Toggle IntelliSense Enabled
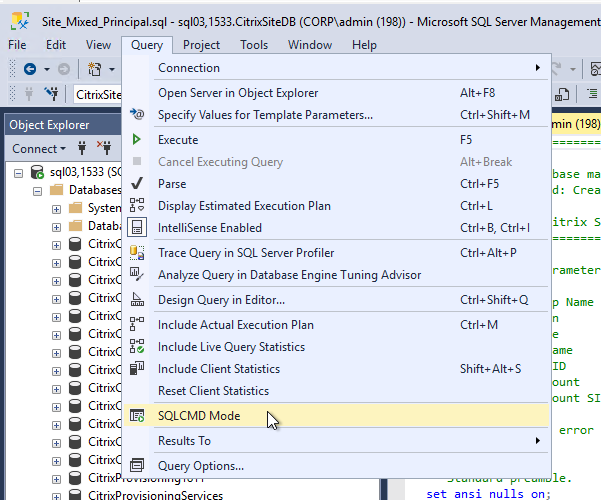Viewport: 601px width, 500px height. [337, 228]
